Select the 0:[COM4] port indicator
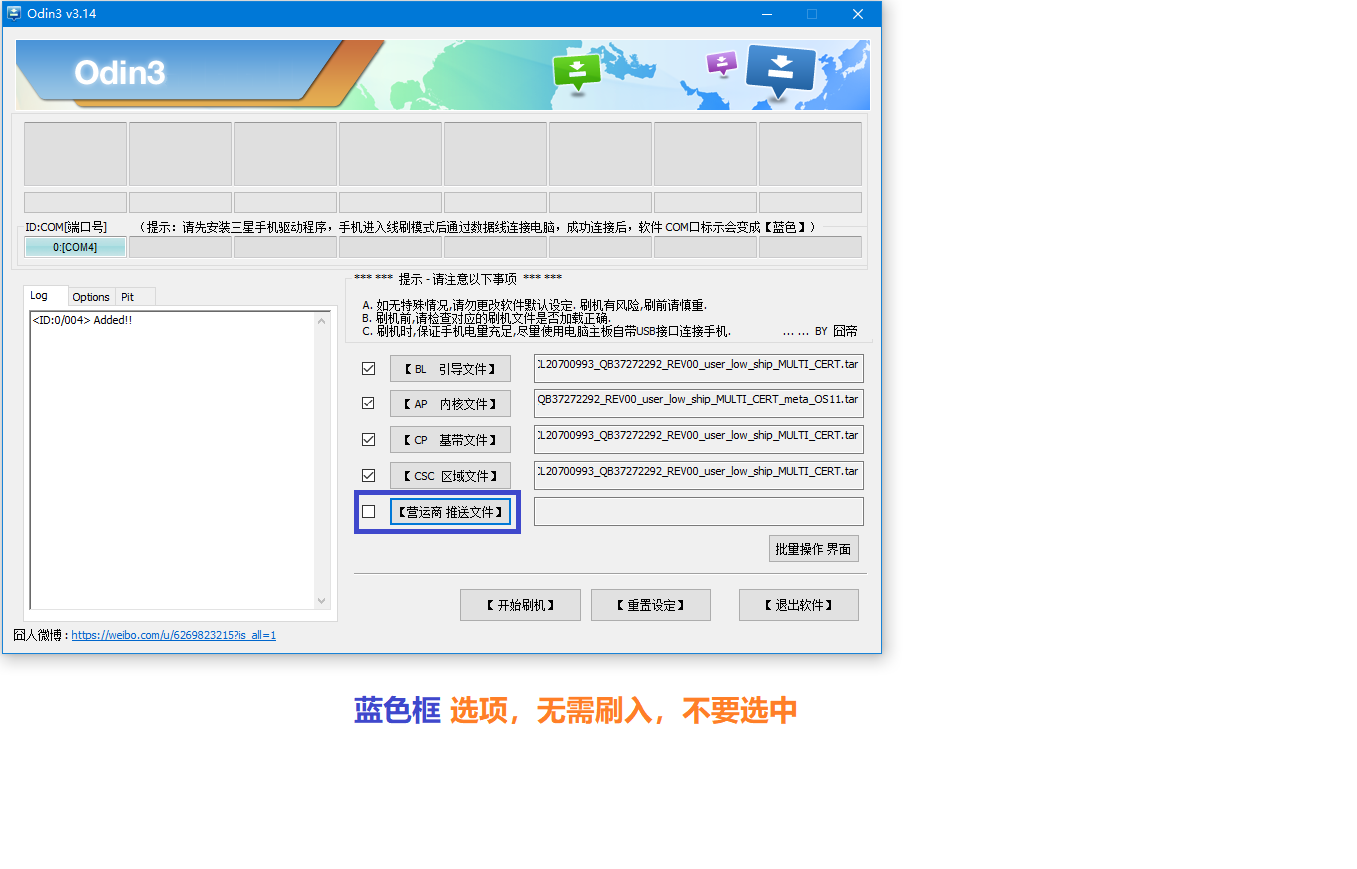 [75, 247]
